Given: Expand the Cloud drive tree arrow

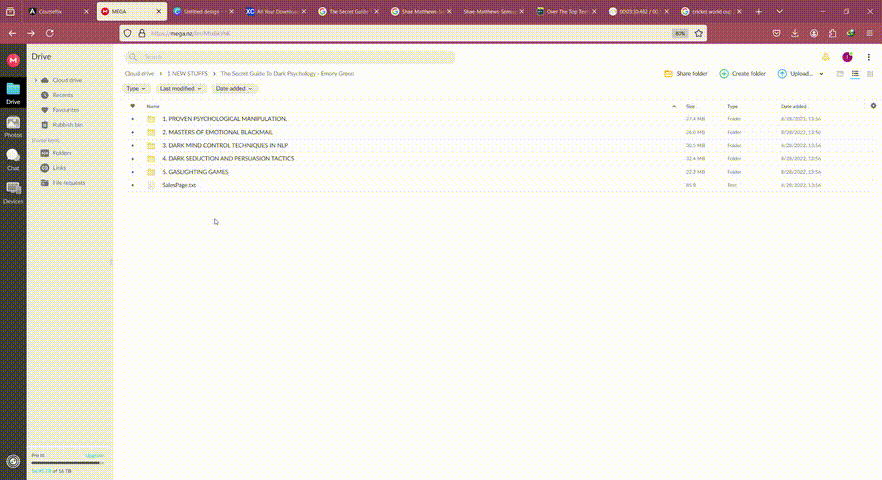Looking at the screenshot, I should pyautogui.click(x=35, y=80).
